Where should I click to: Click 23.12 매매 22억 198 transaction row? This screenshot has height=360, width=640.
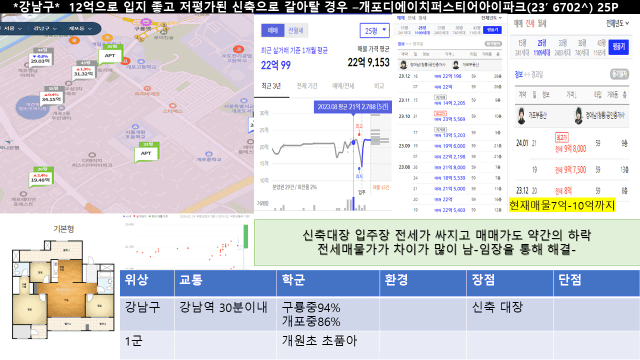click(x=450, y=76)
